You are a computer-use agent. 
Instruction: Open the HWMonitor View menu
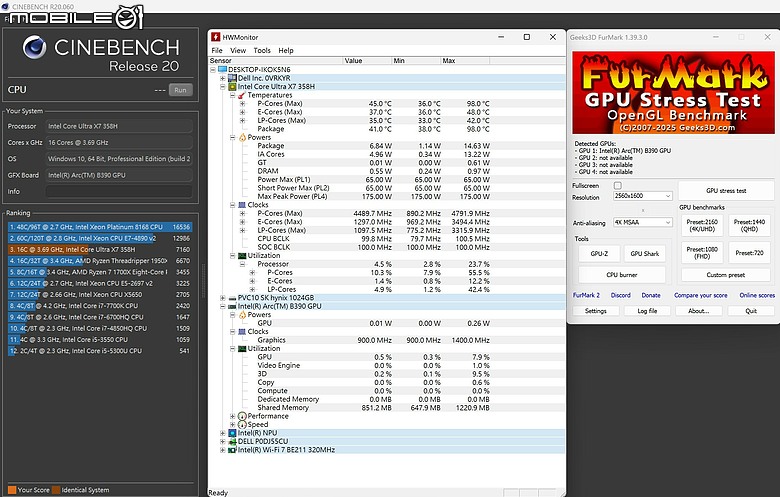point(238,50)
